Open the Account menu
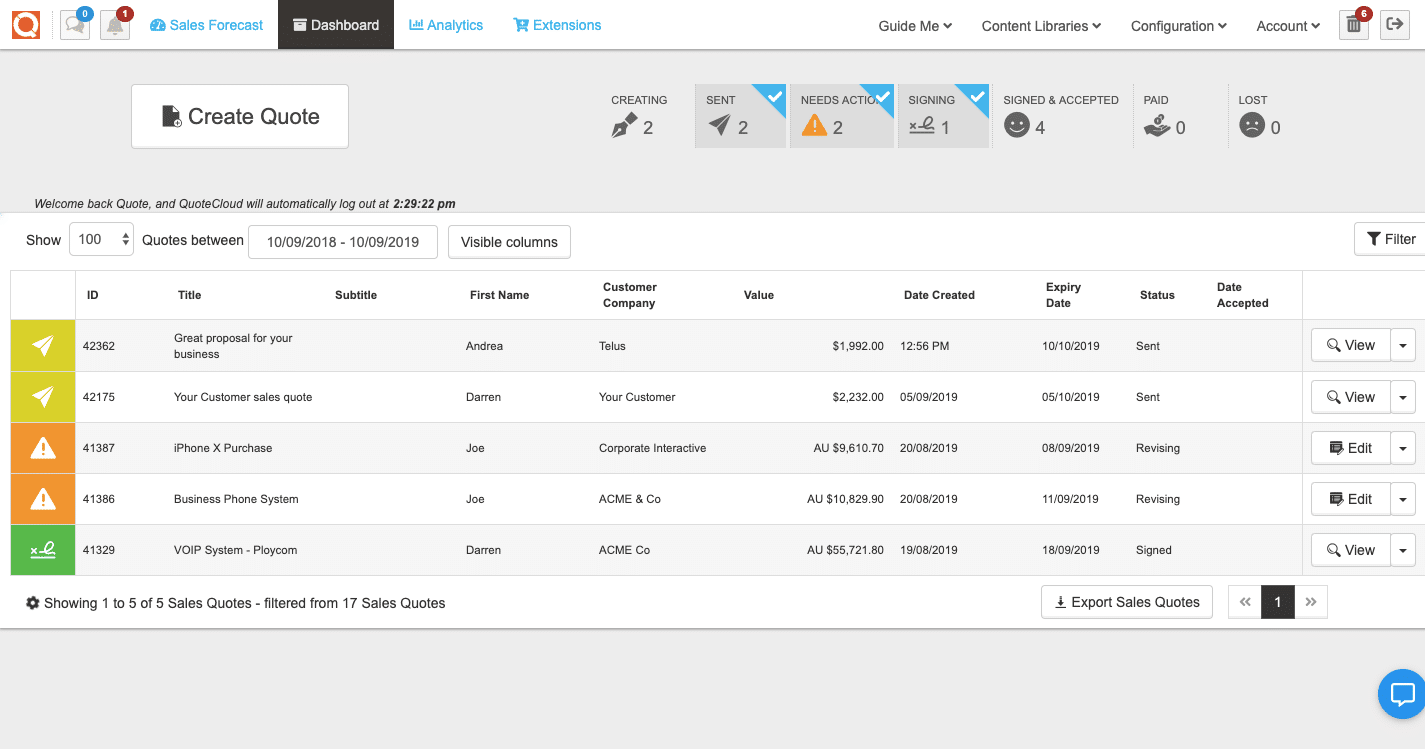 tap(1287, 26)
